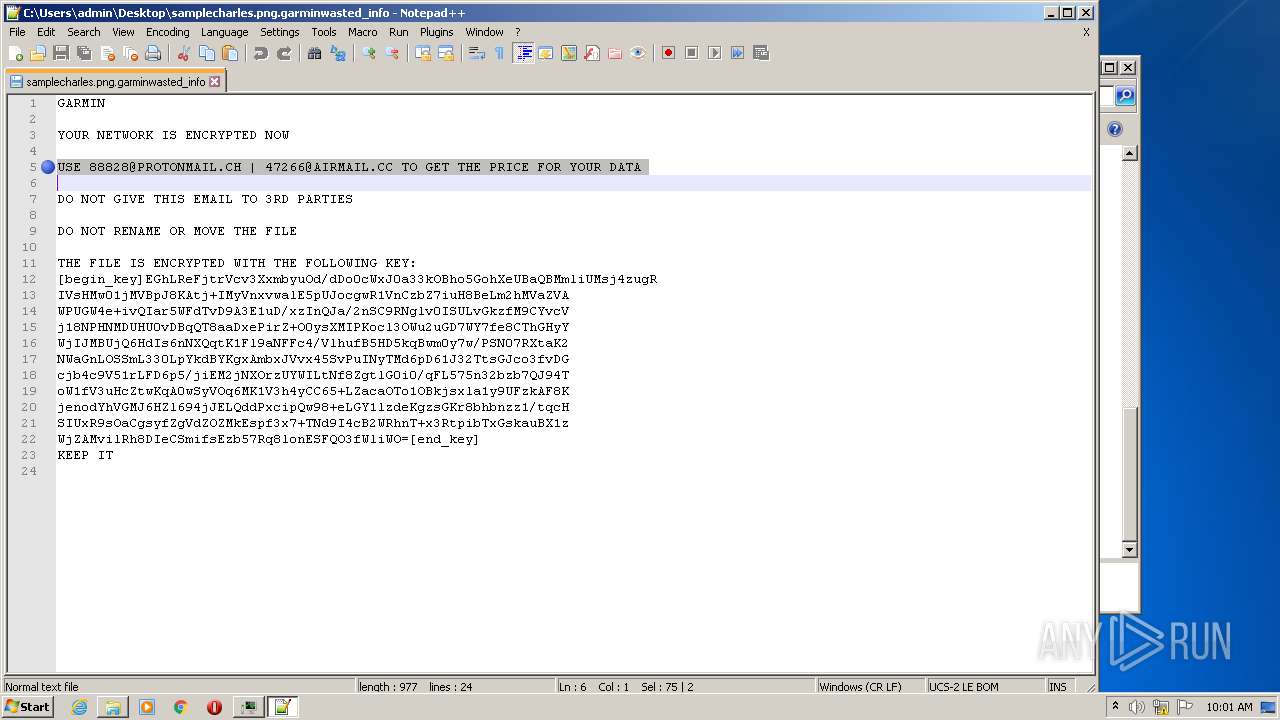Image resolution: width=1280 pixels, height=720 pixels.
Task: Open the Edit menu
Action: click(46, 32)
